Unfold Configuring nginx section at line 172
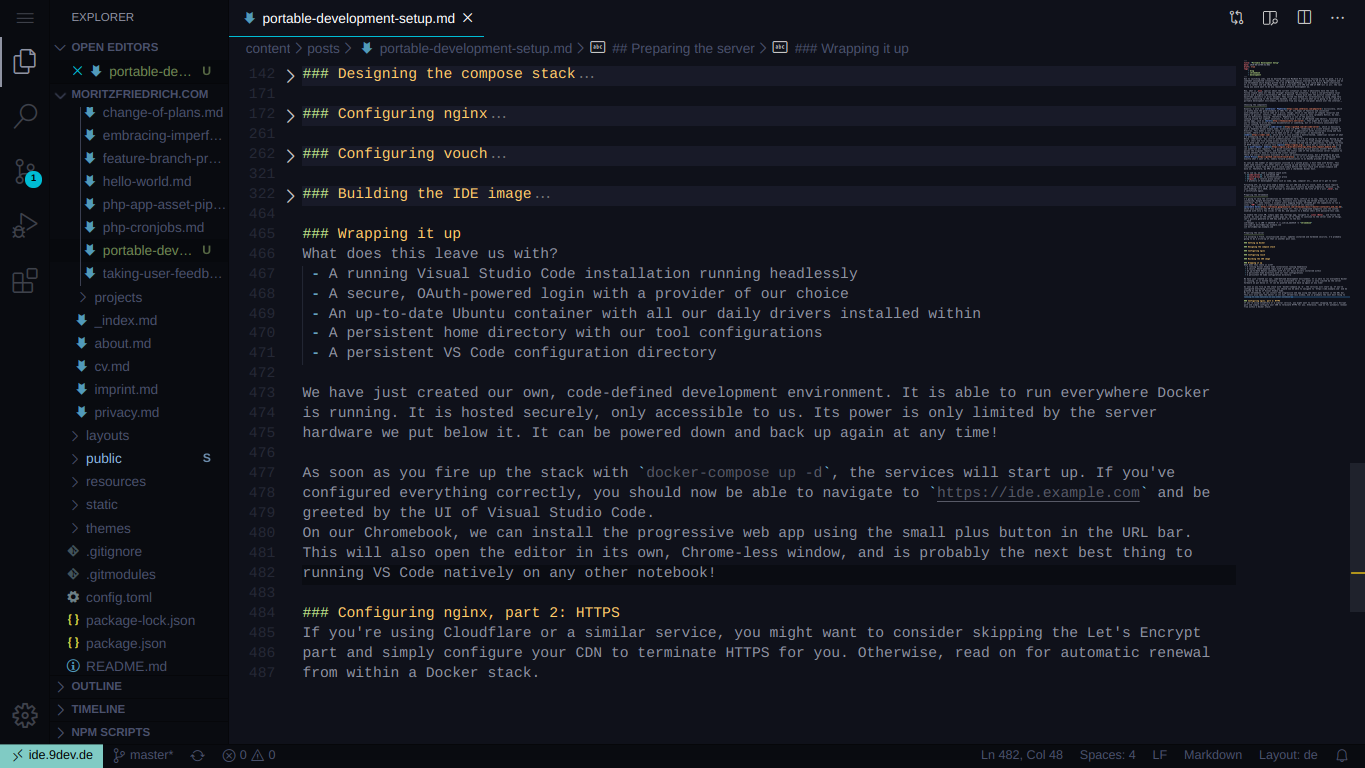Screen dimensions: 1365x768 [x=290, y=115]
